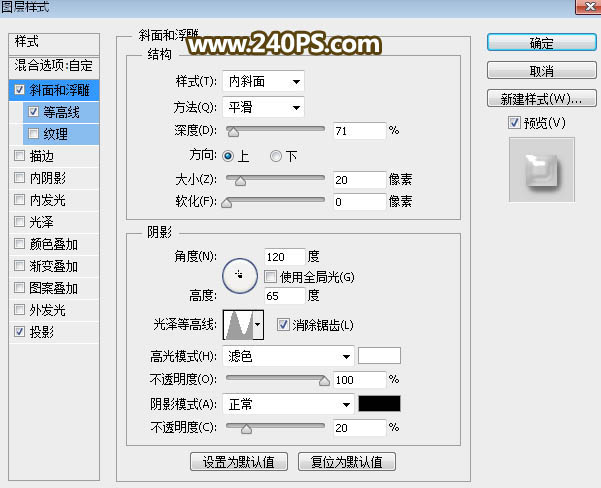Screen dimensions: 601x488
Task: Select direction 上 radio button
Action: (228, 156)
